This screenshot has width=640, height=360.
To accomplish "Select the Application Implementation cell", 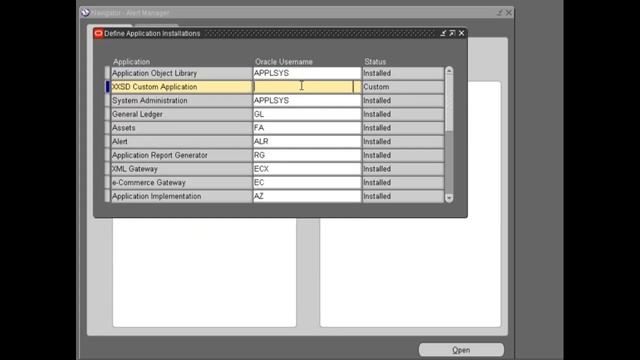I will coord(182,196).
